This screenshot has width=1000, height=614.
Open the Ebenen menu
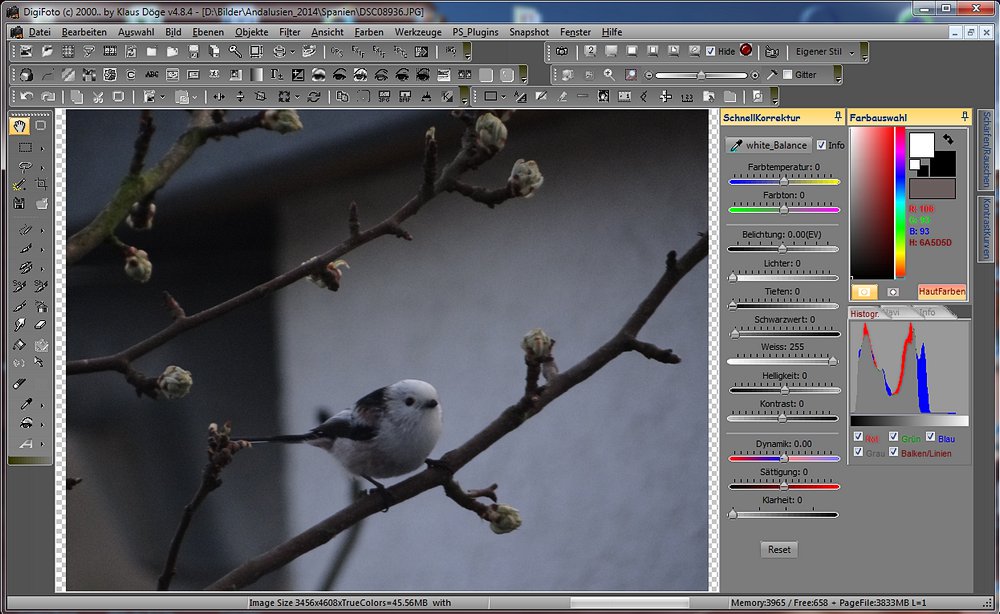click(208, 32)
